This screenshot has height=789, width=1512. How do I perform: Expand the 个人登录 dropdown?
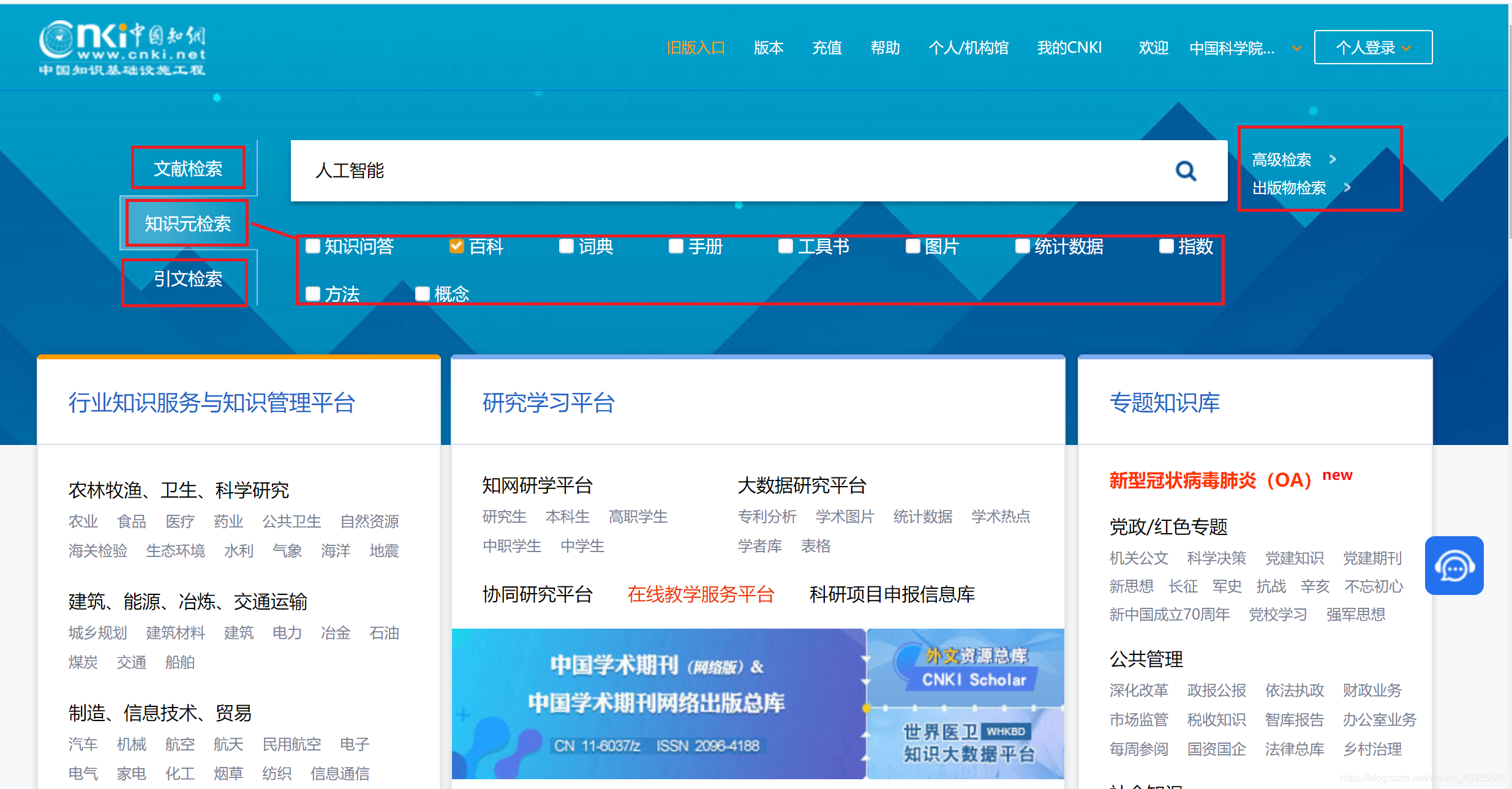1373,48
